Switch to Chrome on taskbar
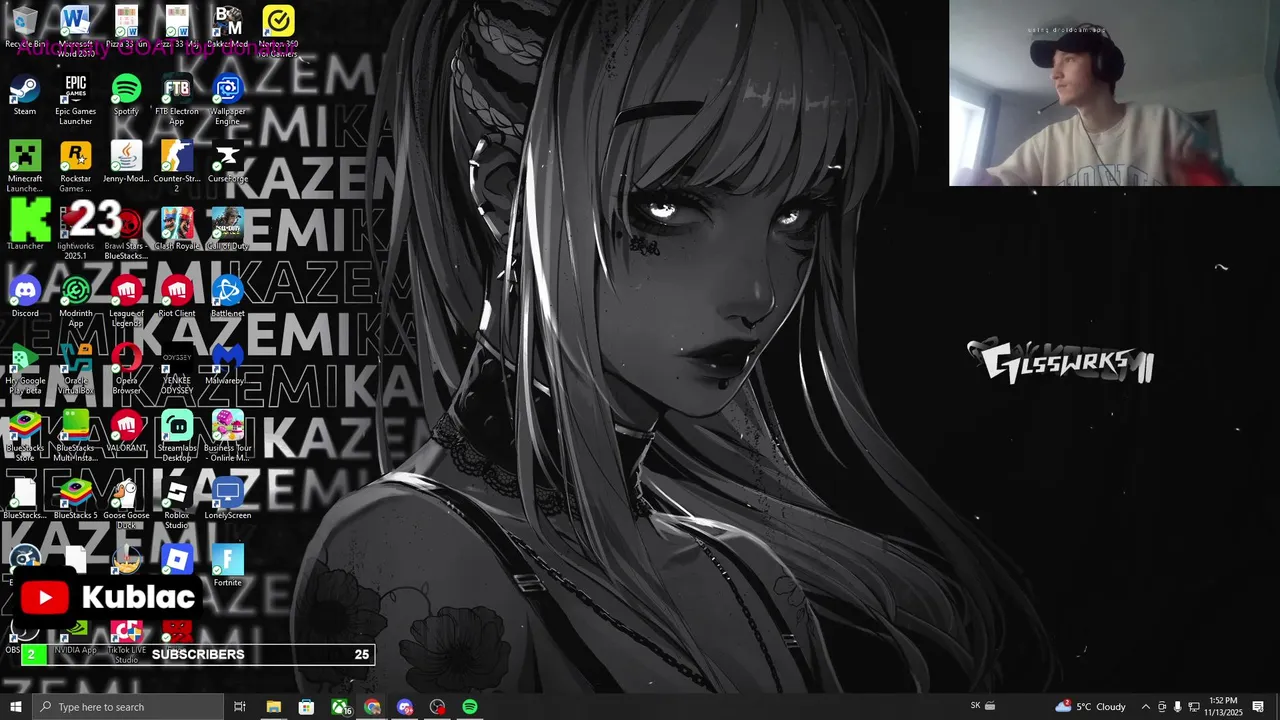The image size is (1280, 720). [372, 707]
